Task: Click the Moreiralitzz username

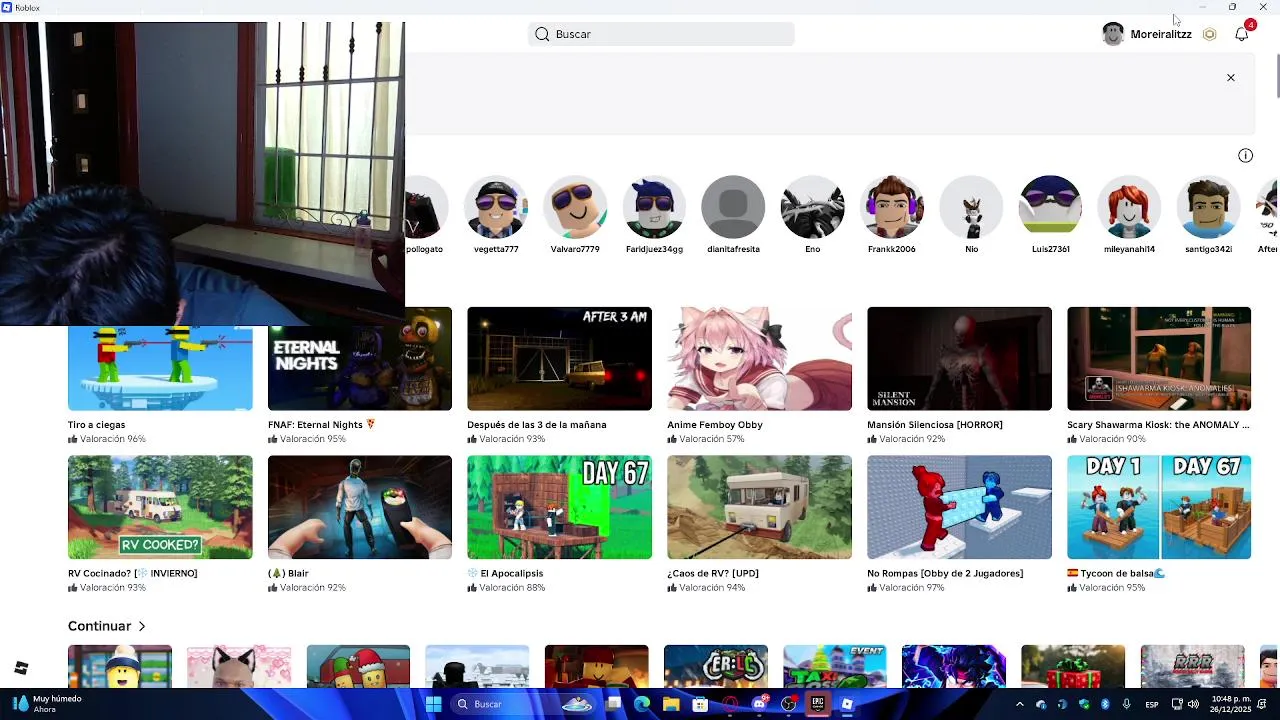Action: [1161, 34]
